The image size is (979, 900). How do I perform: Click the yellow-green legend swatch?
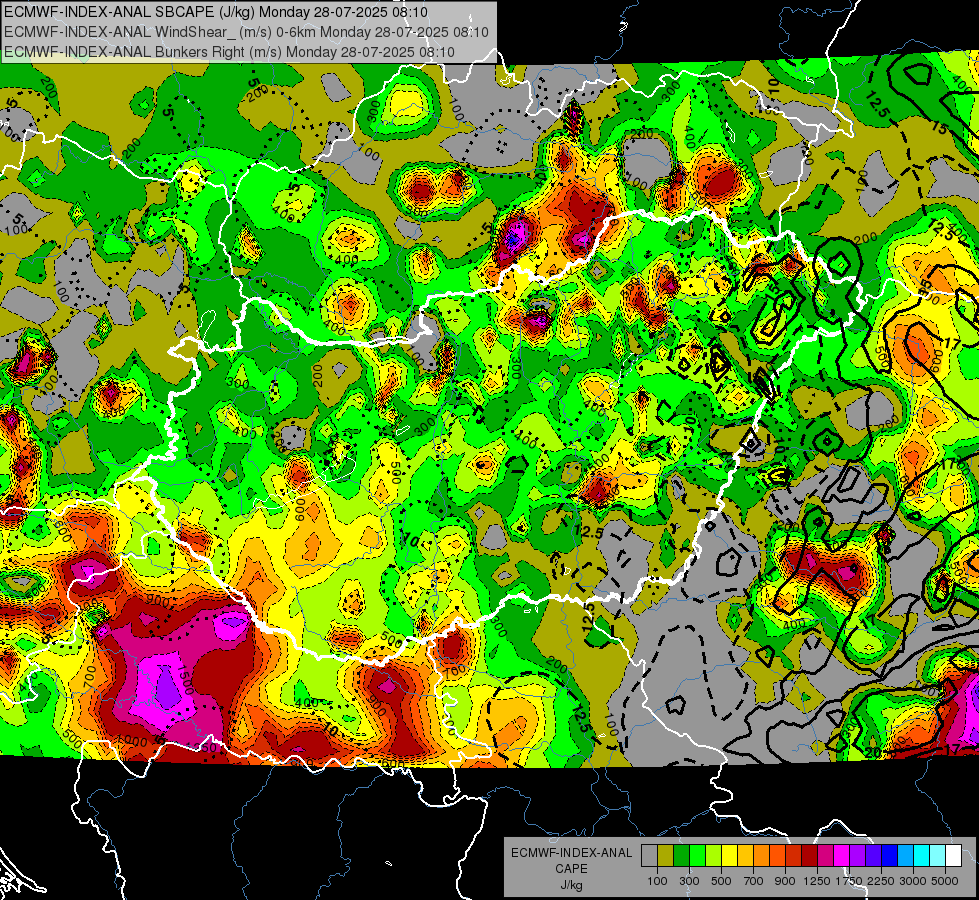click(x=713, y=856)
